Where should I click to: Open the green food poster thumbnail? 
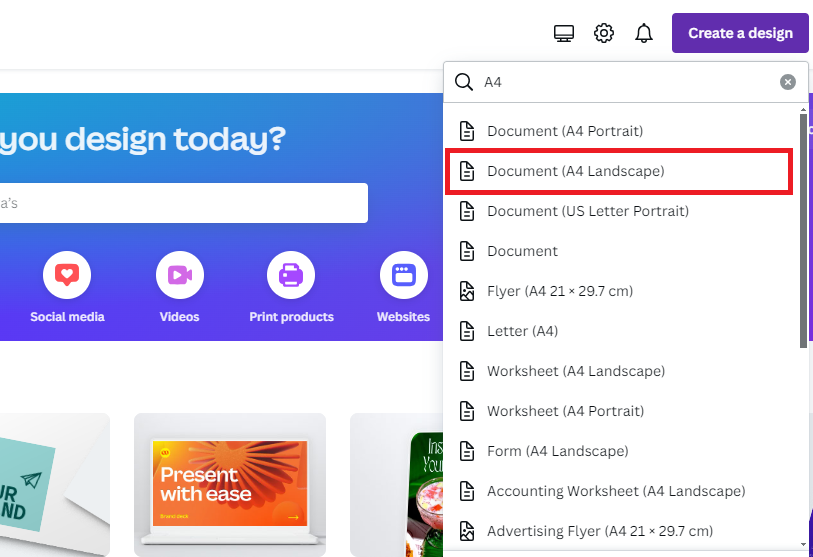pos(397,485)
